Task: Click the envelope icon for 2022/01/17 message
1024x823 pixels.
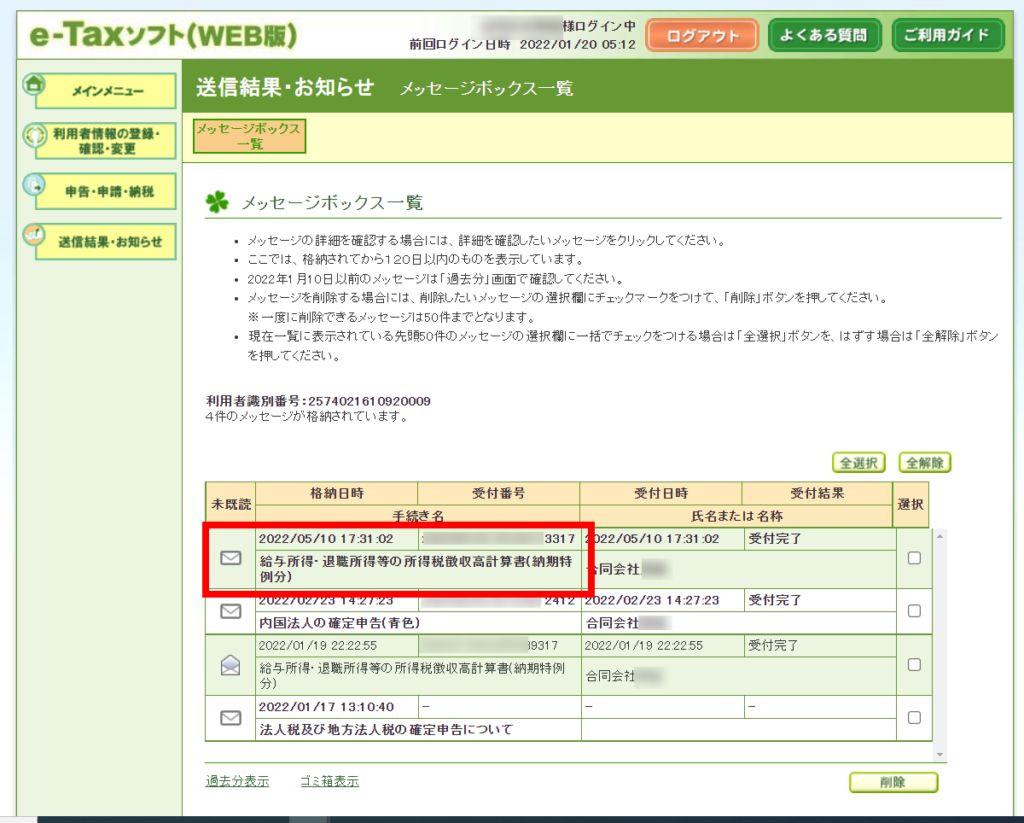Action: click(x=231, y=717)
